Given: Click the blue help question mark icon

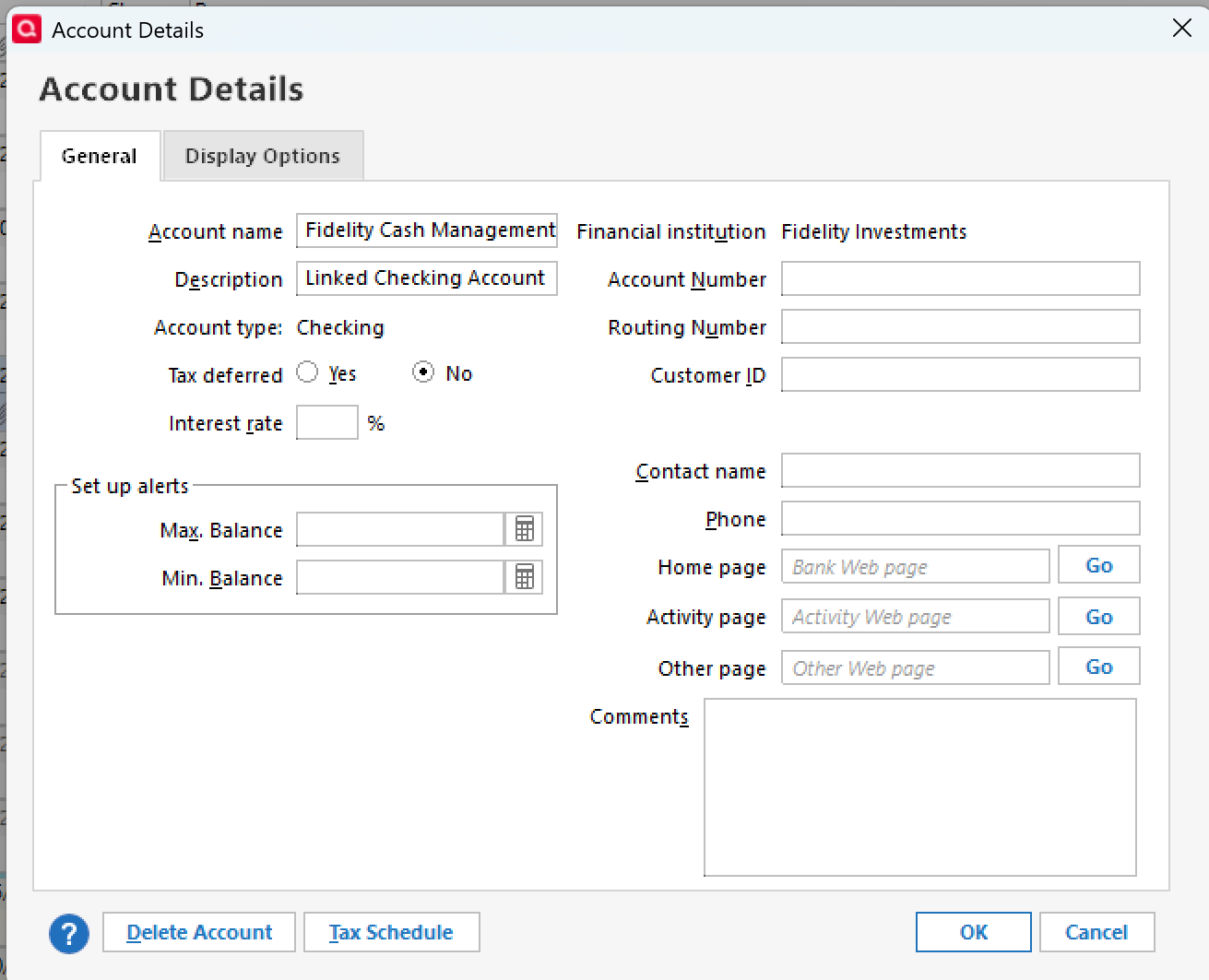Looking at the screenshot, I should point(69,933).
